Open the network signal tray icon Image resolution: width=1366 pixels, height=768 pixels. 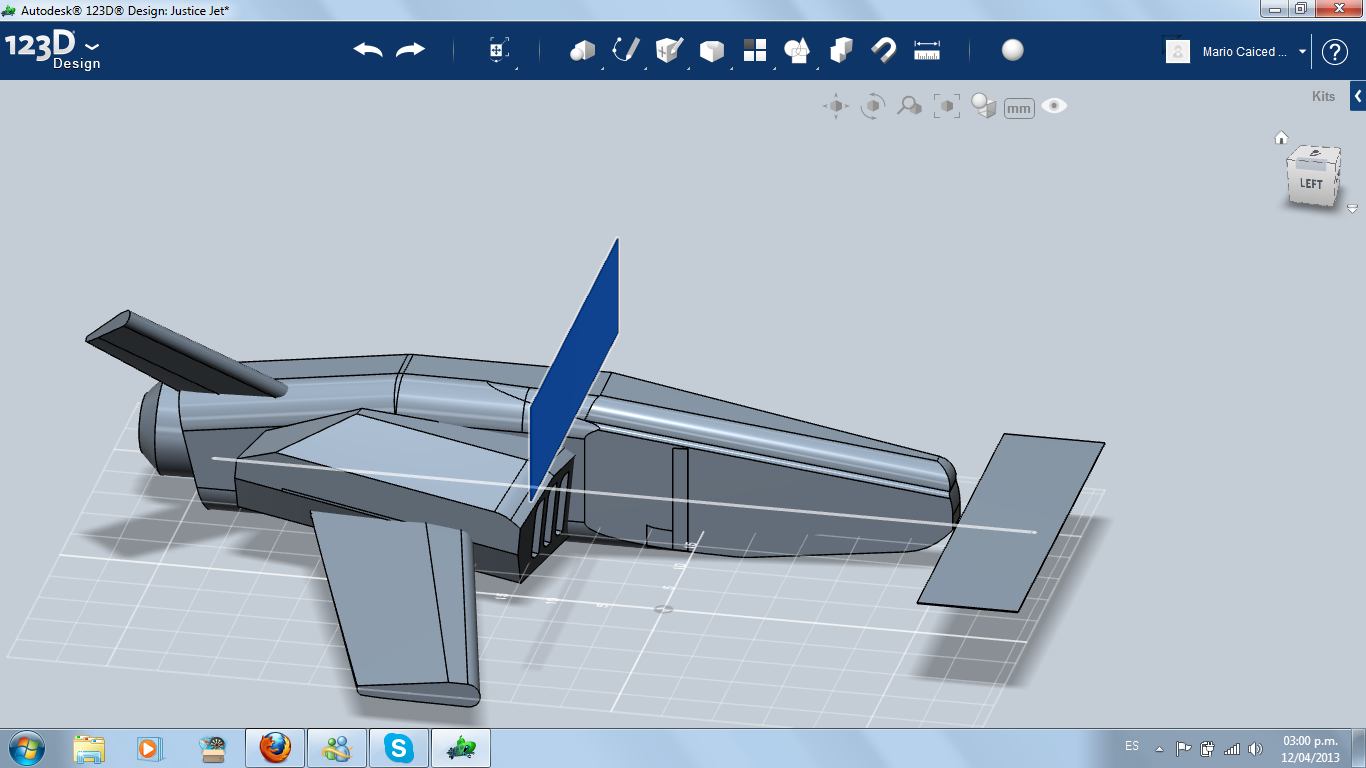pos(1232,748)
